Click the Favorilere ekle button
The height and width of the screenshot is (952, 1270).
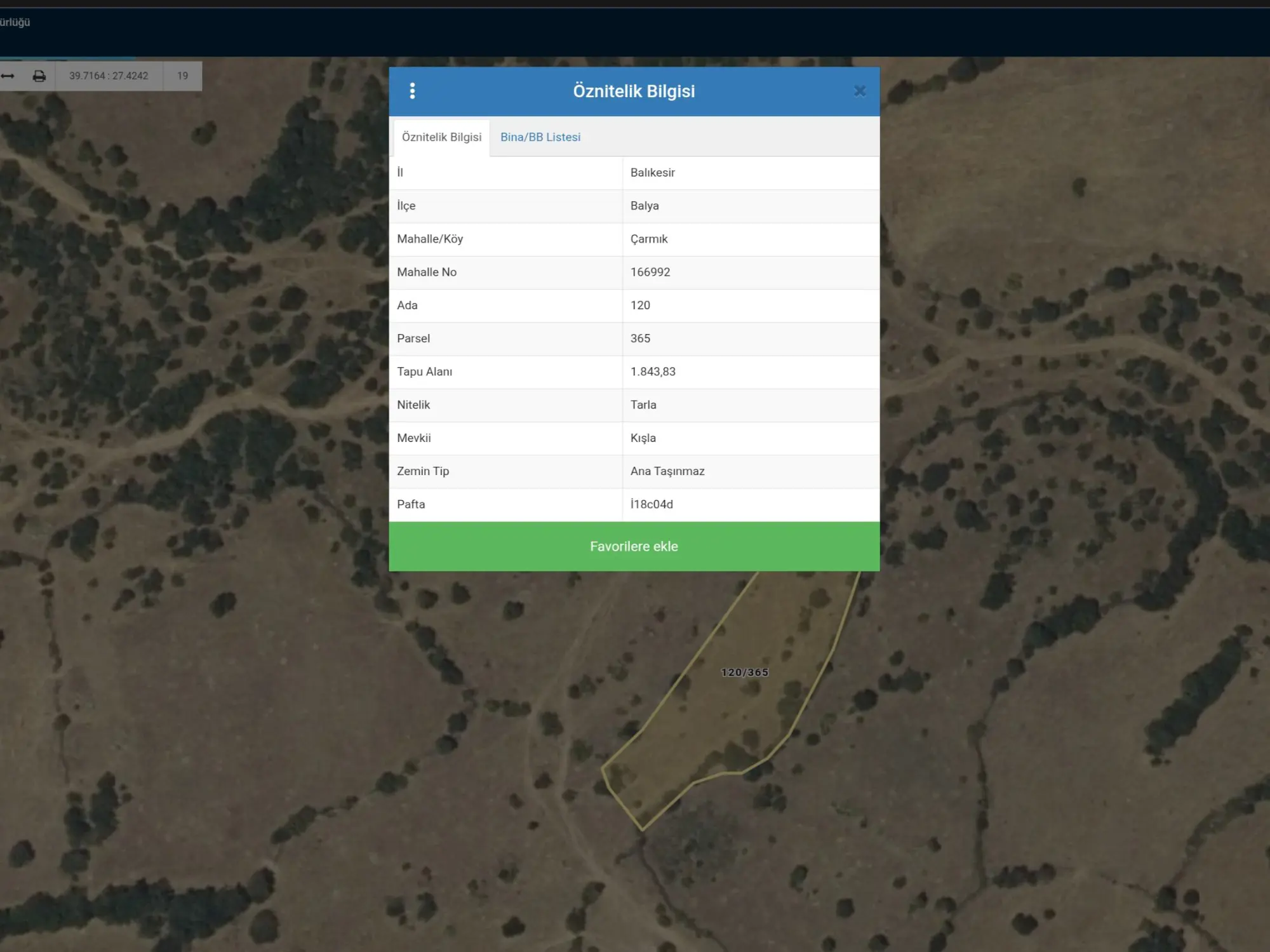point(634,546)
